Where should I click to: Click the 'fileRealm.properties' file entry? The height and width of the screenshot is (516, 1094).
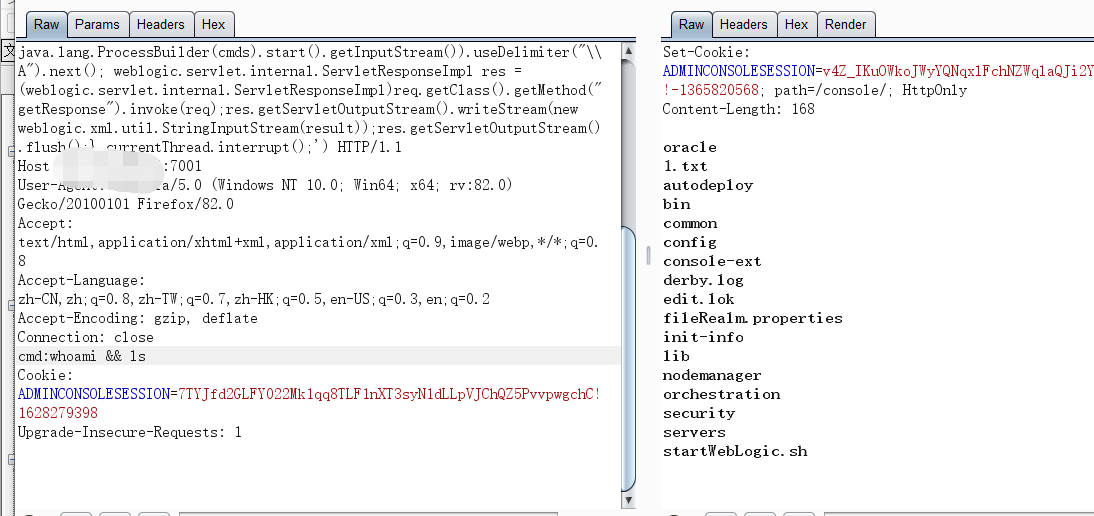click(753, 319)
